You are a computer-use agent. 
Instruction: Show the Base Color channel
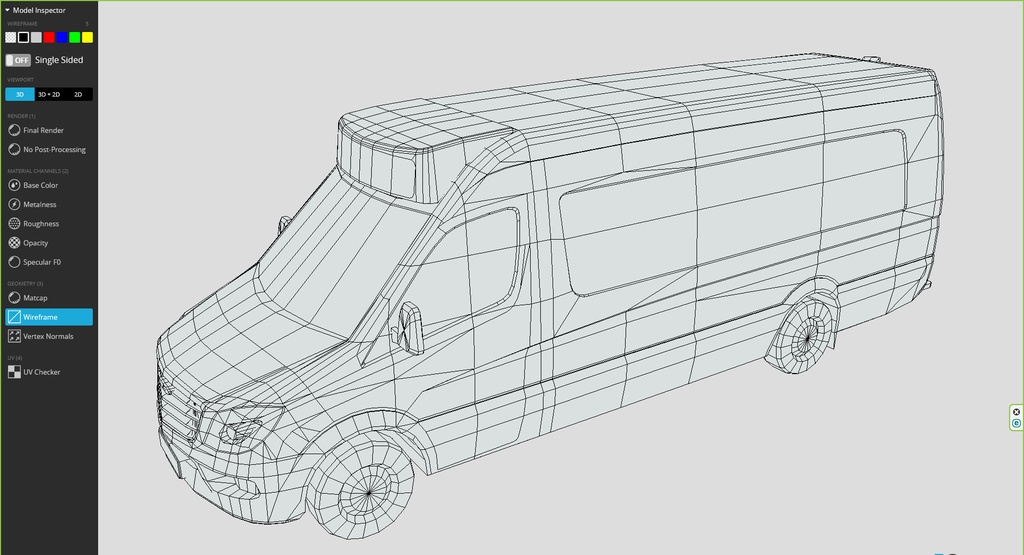pos(40,185)
